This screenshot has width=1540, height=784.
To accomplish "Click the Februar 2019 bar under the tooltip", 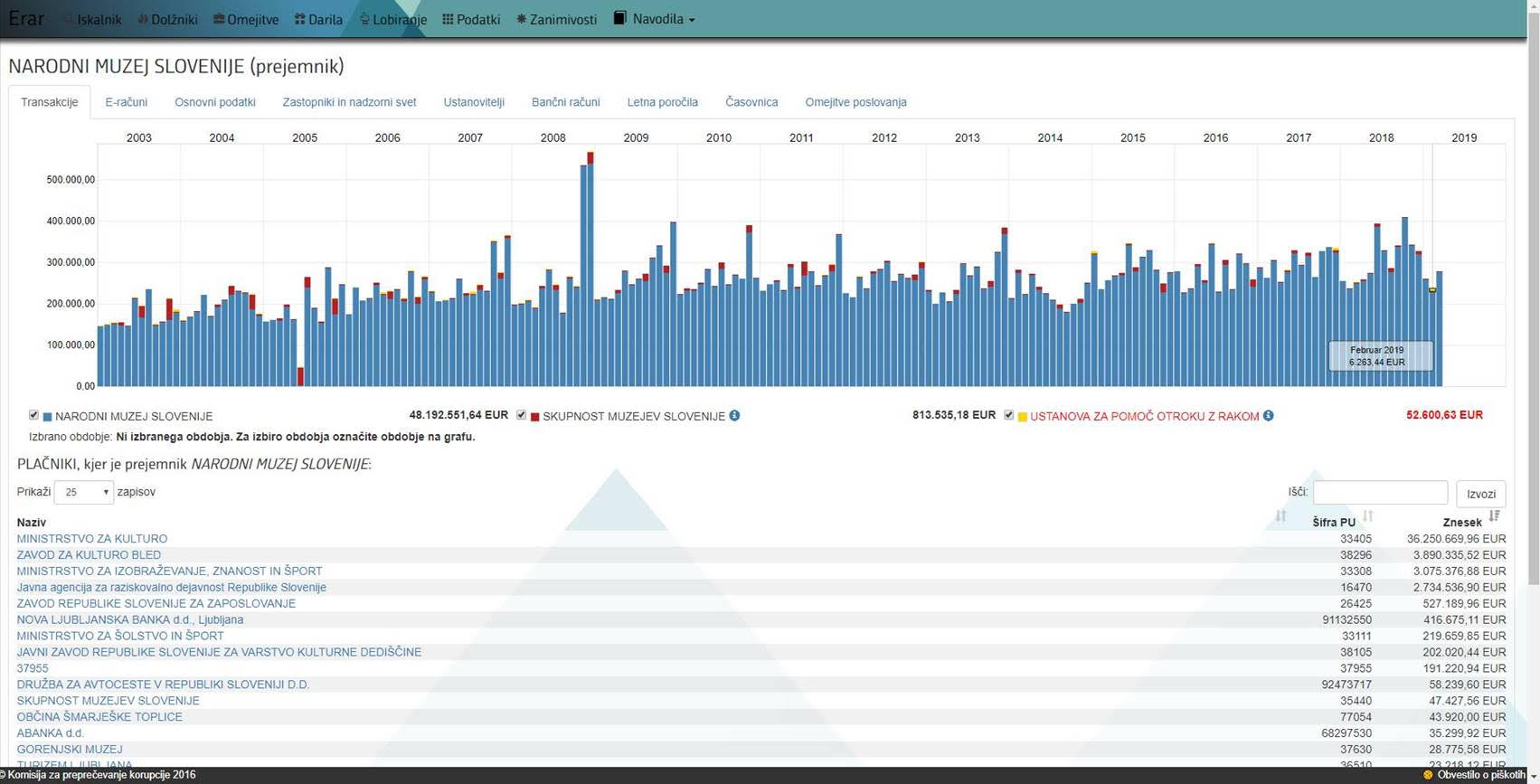I will [x=1432, y=336].
